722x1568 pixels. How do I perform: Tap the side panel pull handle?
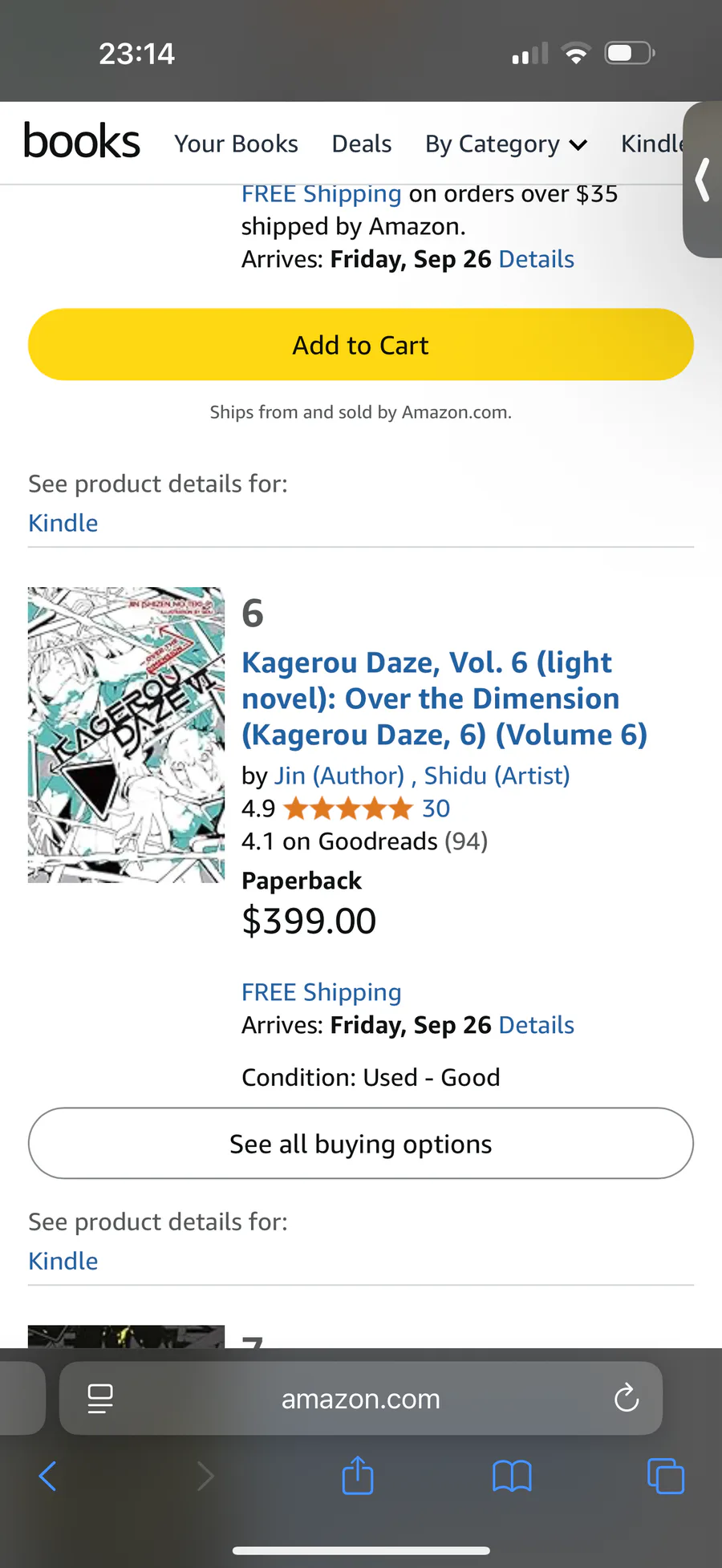[x=703, y=180]
